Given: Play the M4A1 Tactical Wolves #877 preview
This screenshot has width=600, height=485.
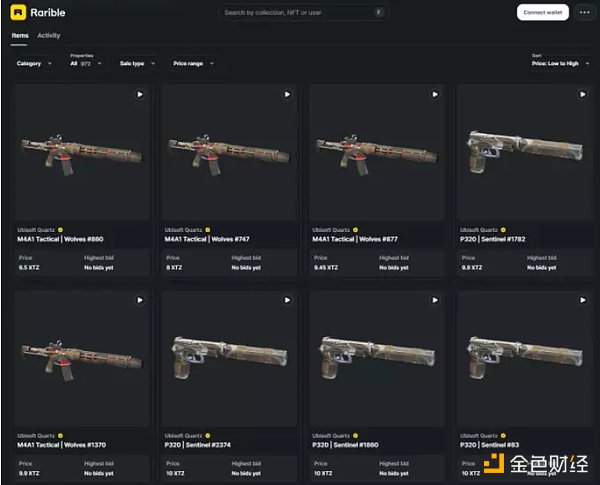Looking at the screenshot, I should [x=435, y=94].
